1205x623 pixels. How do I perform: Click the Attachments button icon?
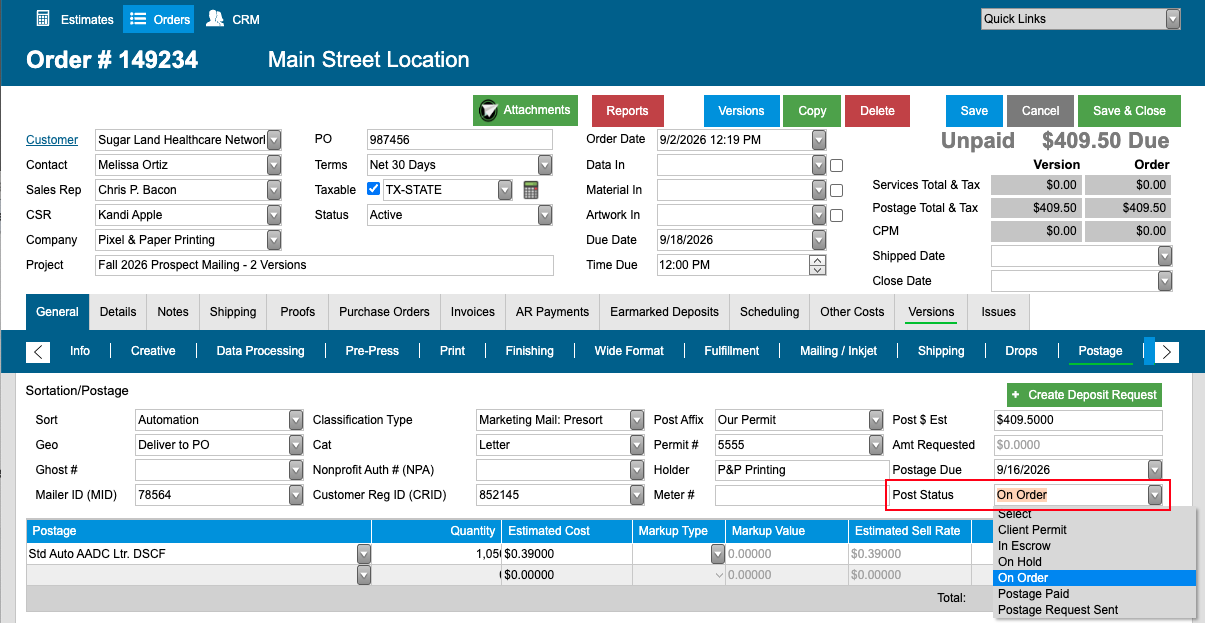coord(489,110)
